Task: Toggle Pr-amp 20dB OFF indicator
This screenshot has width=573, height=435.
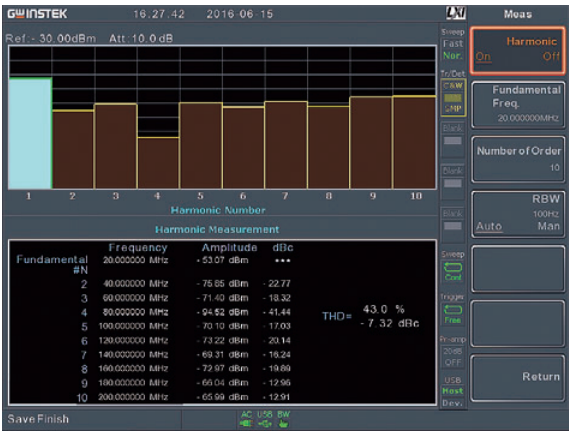Action: (453, 356)
